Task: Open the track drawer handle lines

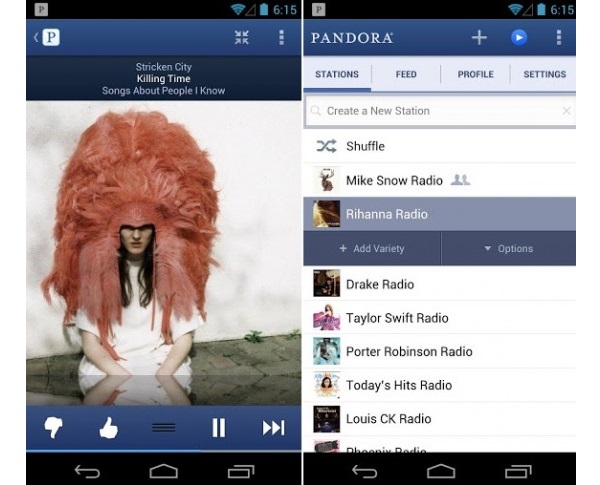Action: click(x=163, y=428)
